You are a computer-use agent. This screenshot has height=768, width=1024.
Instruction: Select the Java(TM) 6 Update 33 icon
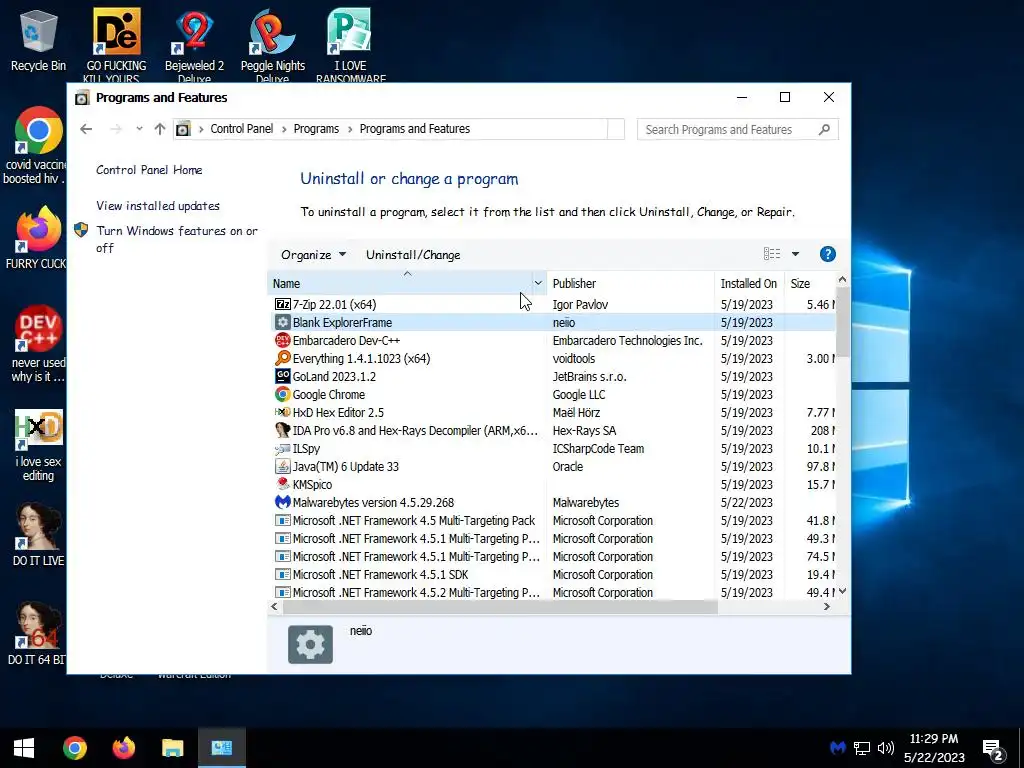(x=282, y=466)
